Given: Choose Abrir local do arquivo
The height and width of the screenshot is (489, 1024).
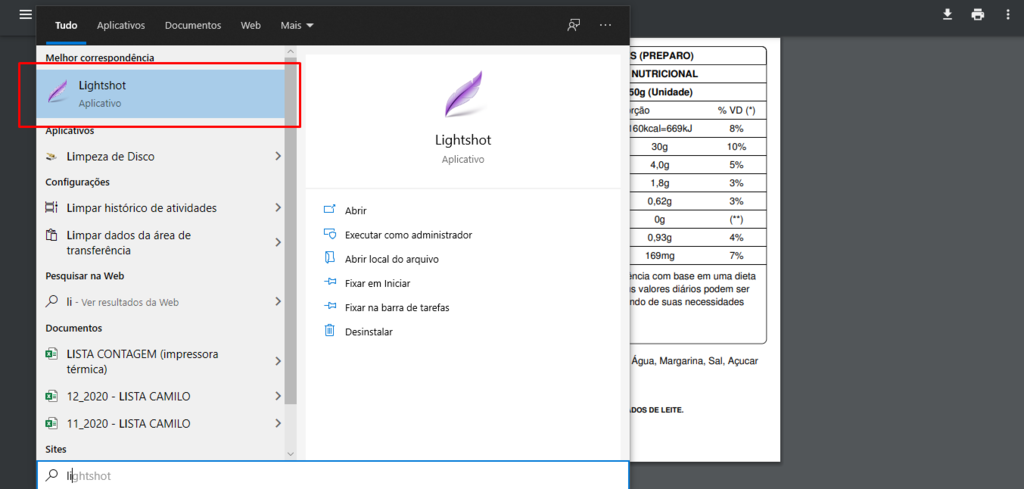Looking at the screenshot, I should (392, 259).
